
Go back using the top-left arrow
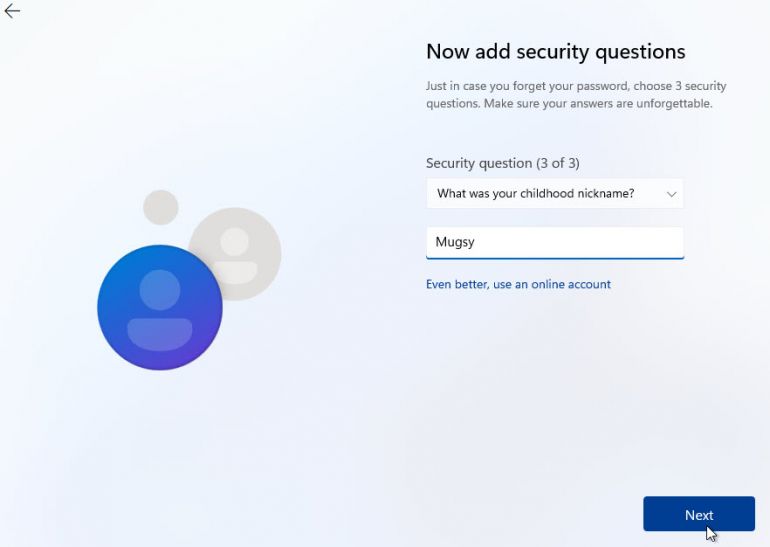pyautogui.click(x=12, y=11)
